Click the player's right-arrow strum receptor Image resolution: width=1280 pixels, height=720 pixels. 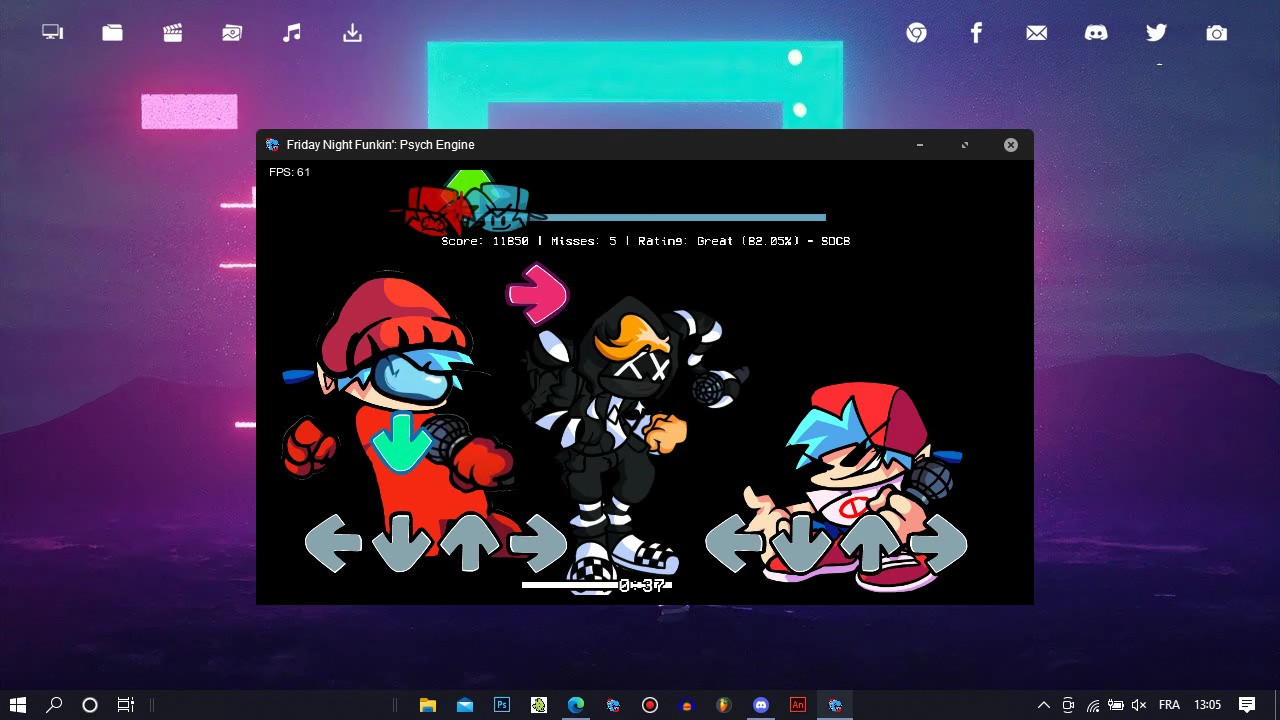(x=940, y=543)
